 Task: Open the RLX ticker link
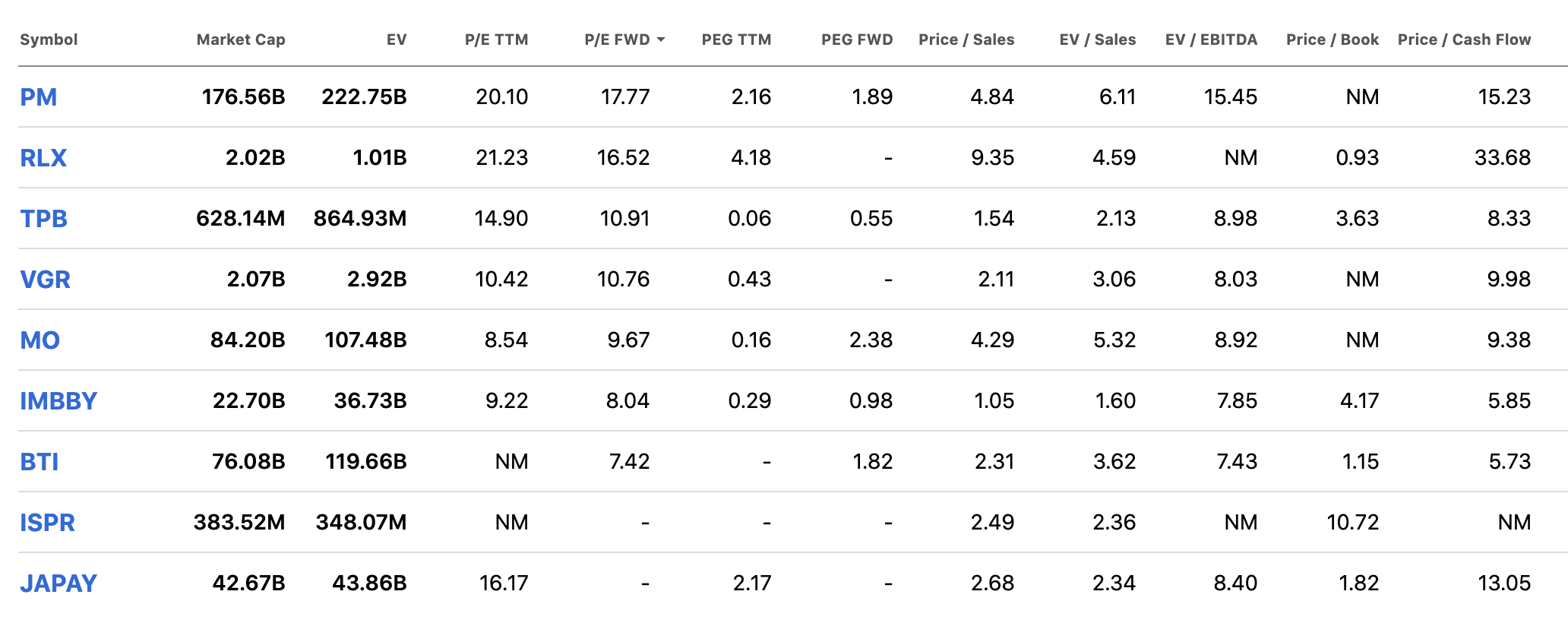pos(43,158)
